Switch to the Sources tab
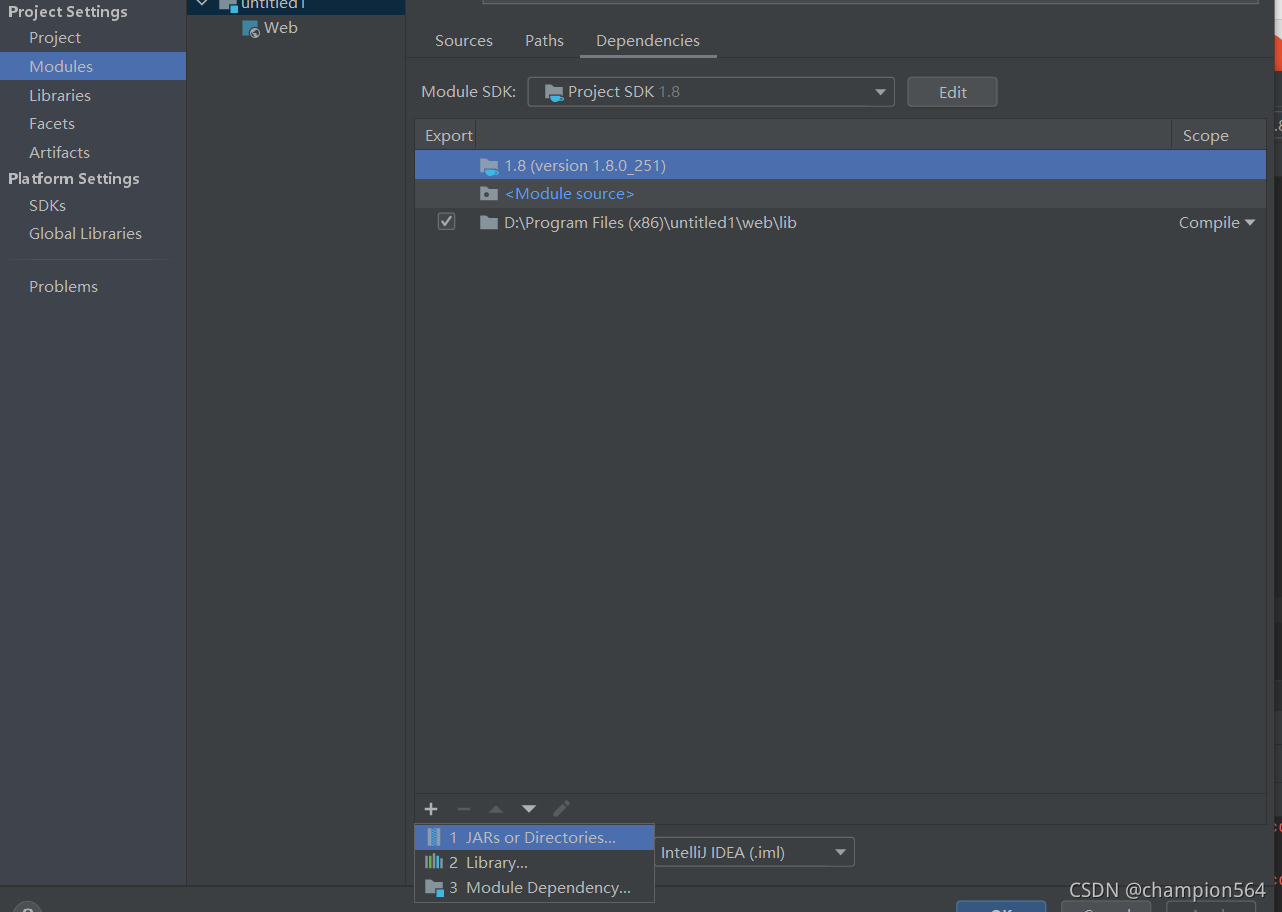Viewport: 1282px width, 912px height. (x=464, y=41)
